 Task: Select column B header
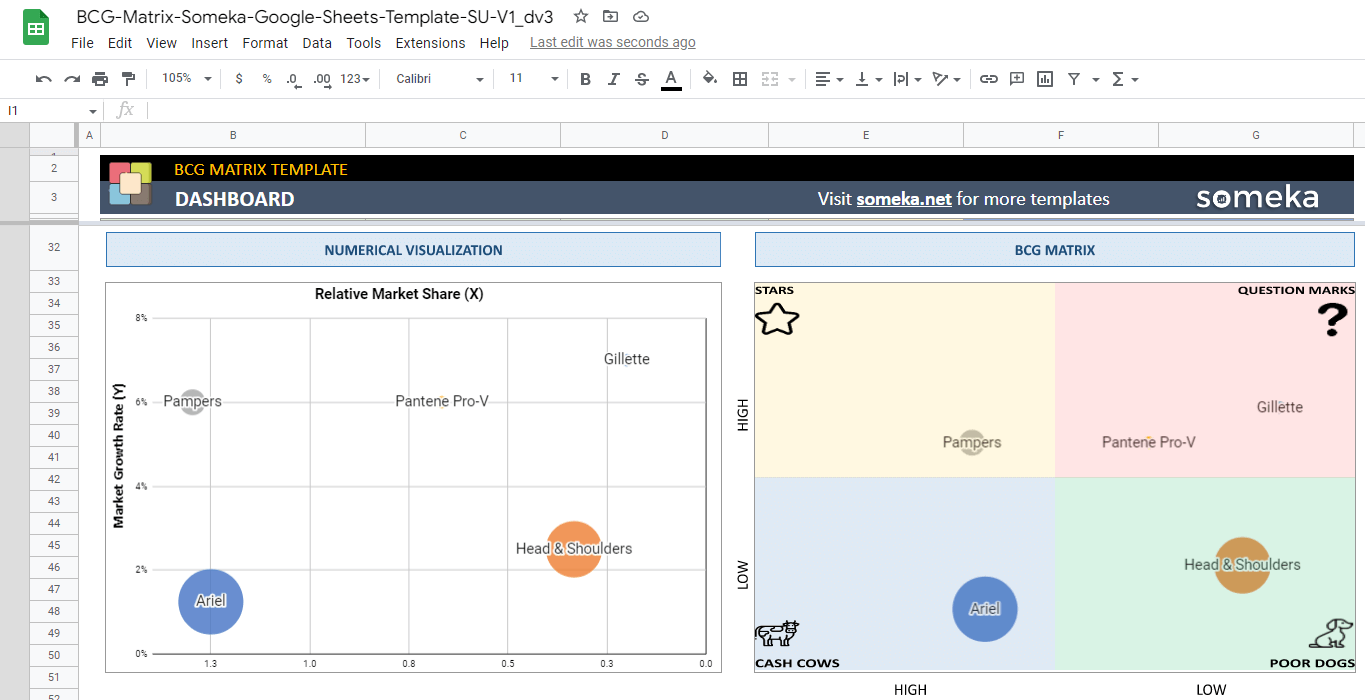(x=233, y=135)
